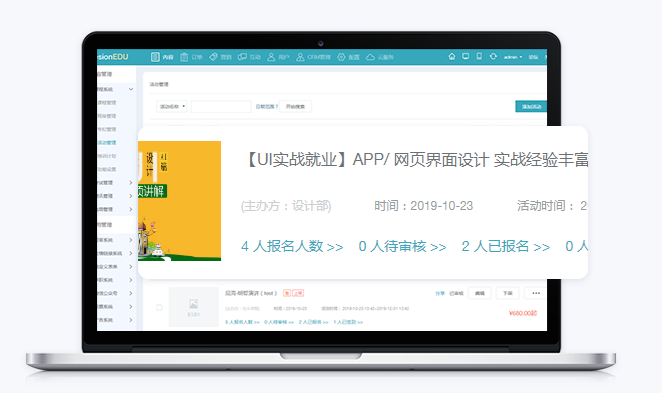662x393 pixels.
Task: Open 0 人待审核 link in enlarged card
Action: [402, 246]
